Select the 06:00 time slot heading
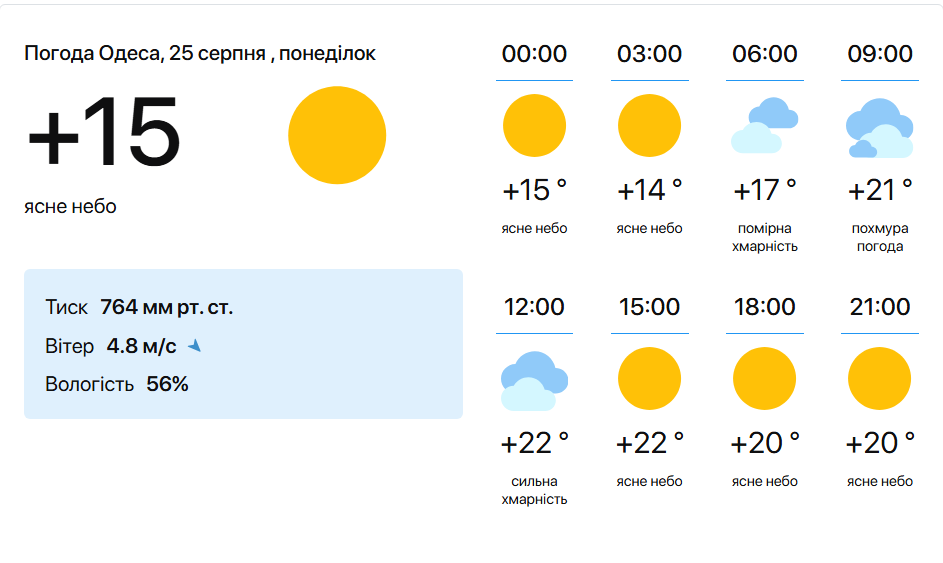The width and height of the screenshot is (943, 563). 764,54
